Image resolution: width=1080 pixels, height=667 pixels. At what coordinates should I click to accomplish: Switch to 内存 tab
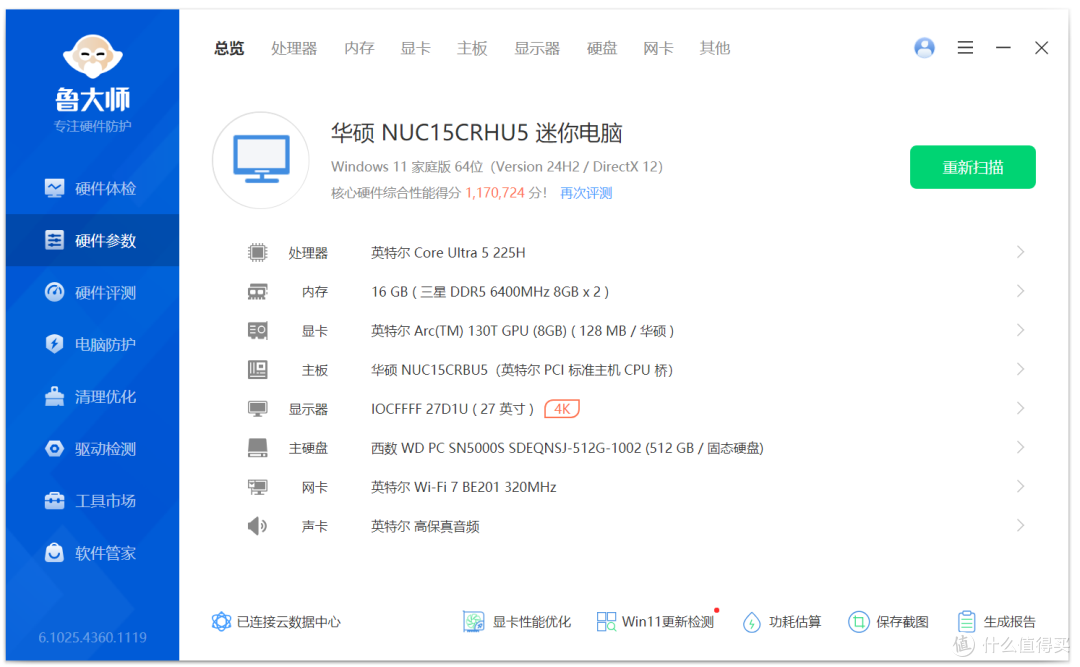pos(359,48)
